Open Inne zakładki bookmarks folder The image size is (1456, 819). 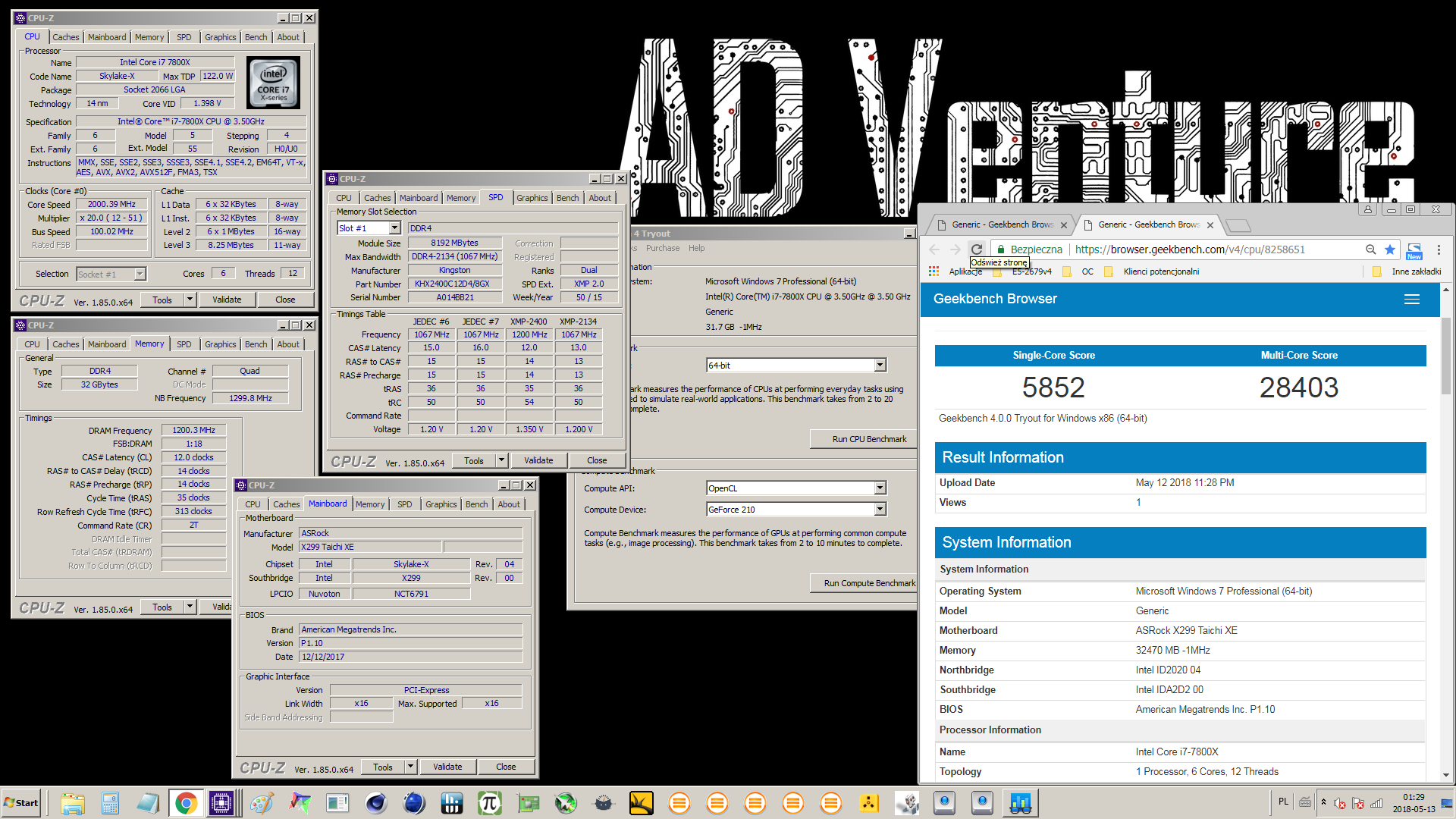tap(1407, 271)
